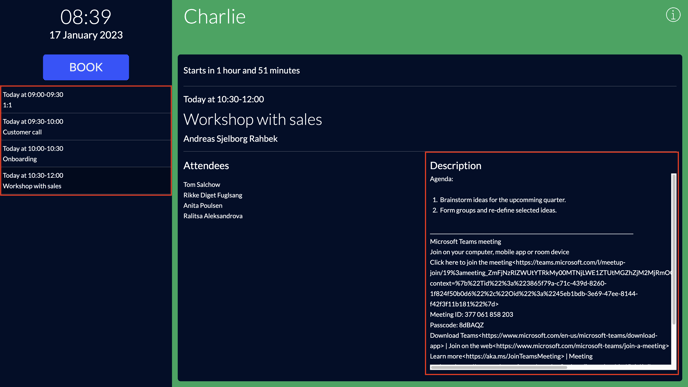
Task: Click 'Click here to join the meeting' link
Action: pyautogui.click(x=471, y=262)
